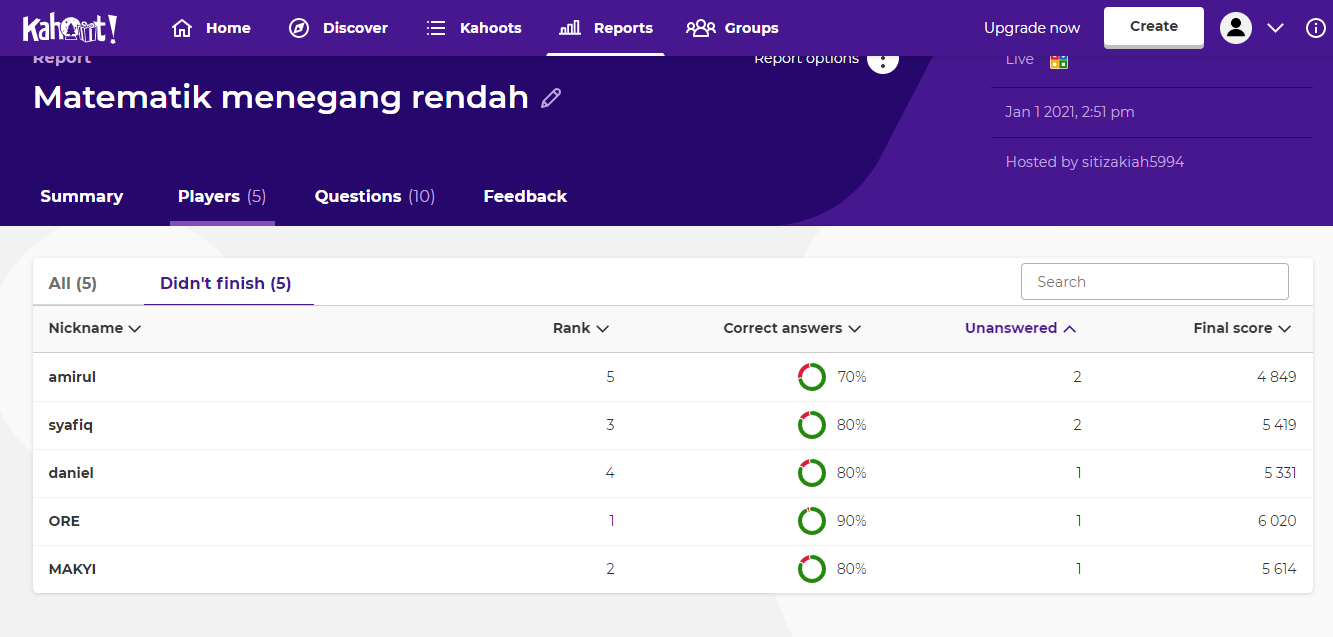Image resolution: width=1333 pixels, height=637 pixels.
Task: Open Groups in navigation
Action: [x=733, y=28]
